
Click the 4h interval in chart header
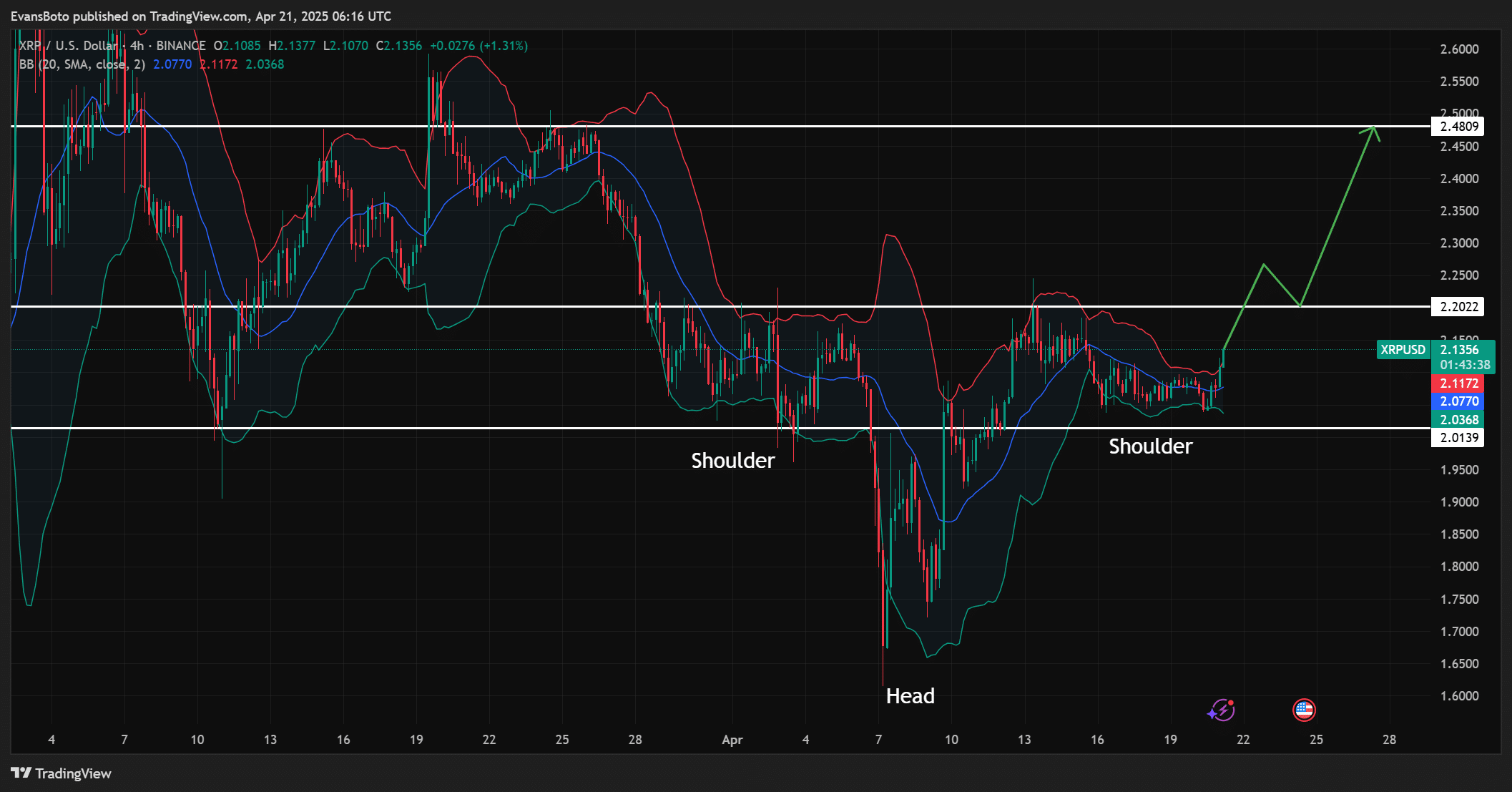tap(137, 46)
